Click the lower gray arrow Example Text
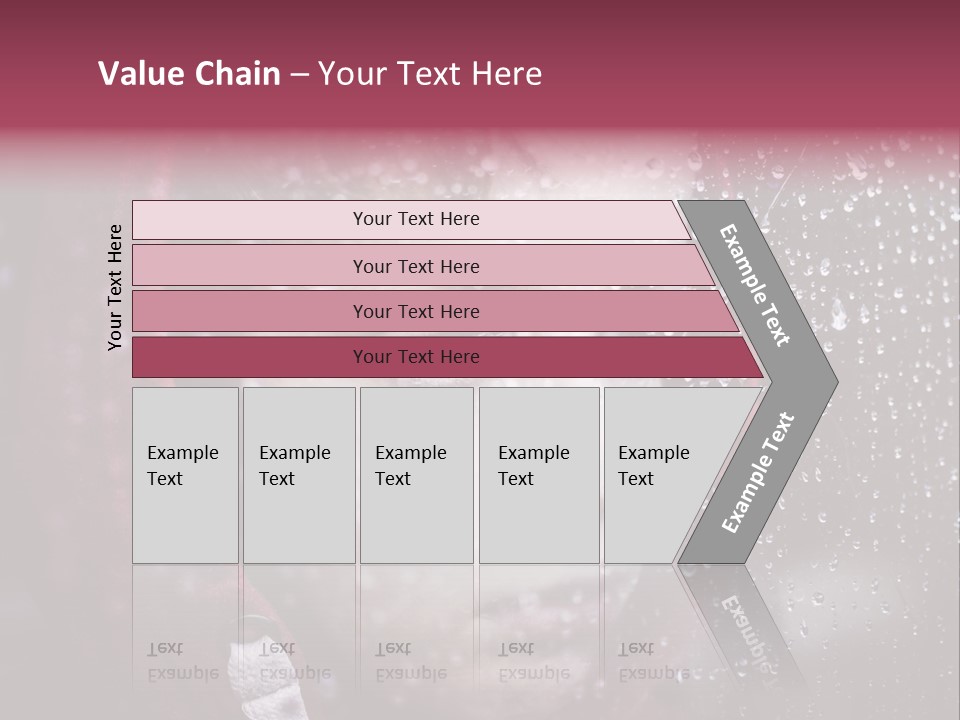The width and height of the screenshot is (960, 720). pyautogui.click(x=758, y=472)
